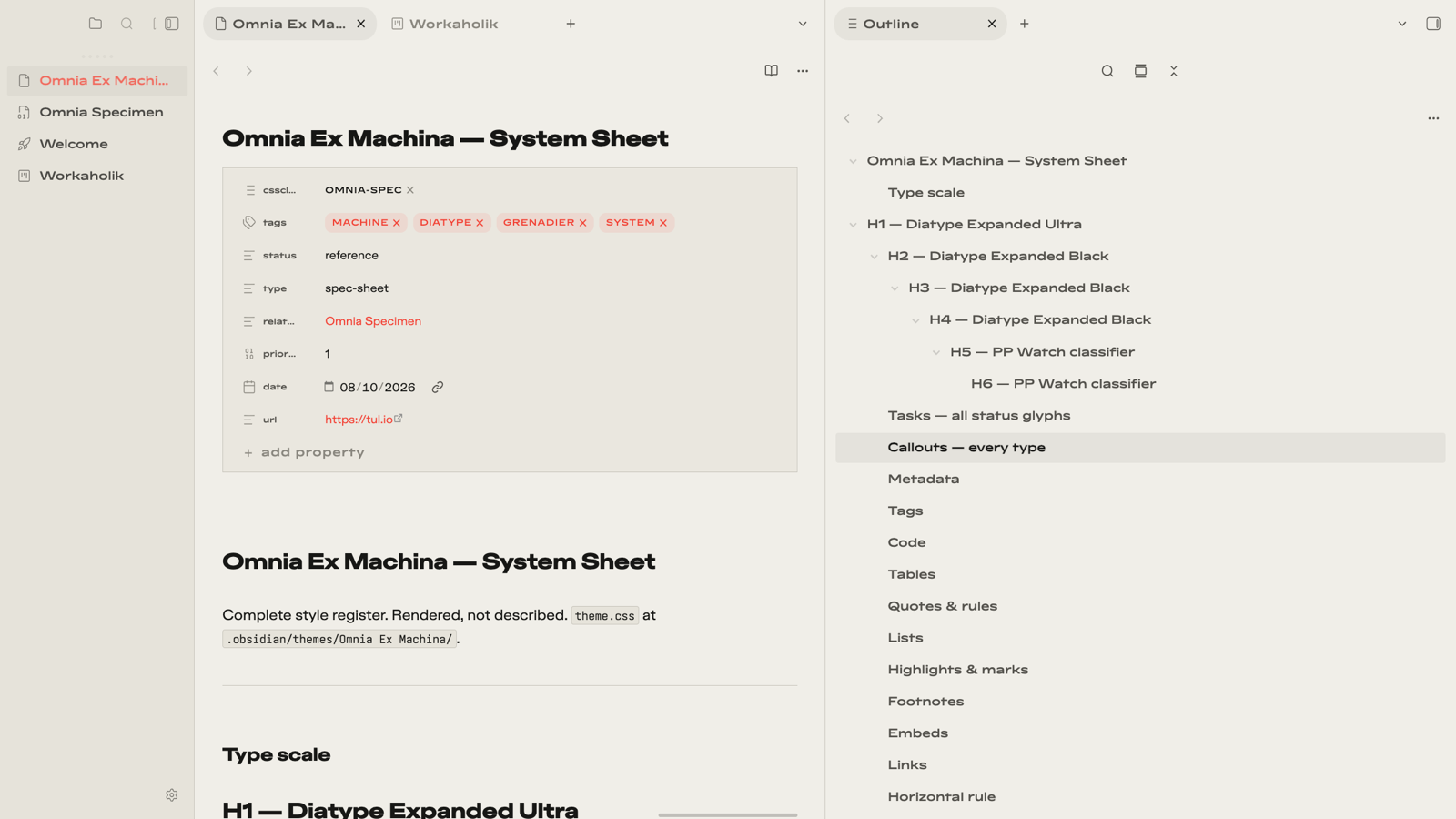
Task: Select the Omnia Ex Ma... tab
Action: [x=289, y=24]
